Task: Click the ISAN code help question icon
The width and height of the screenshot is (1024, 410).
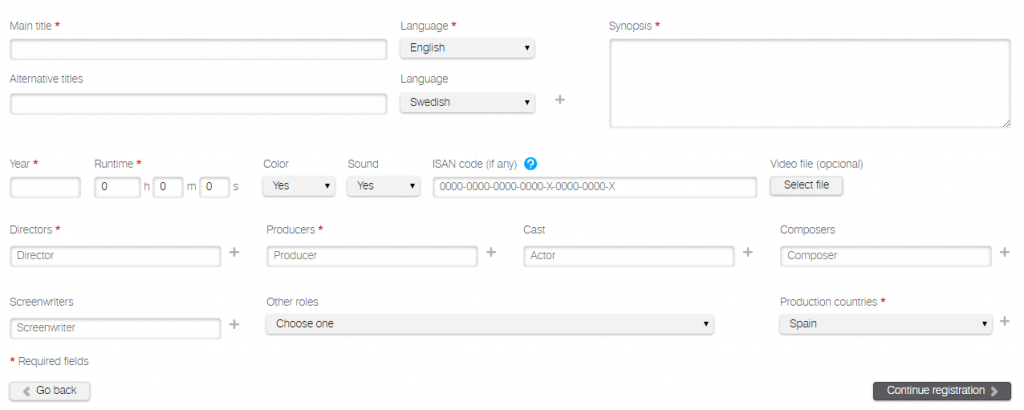Action: pyautogui.click(x=531, y=164)
